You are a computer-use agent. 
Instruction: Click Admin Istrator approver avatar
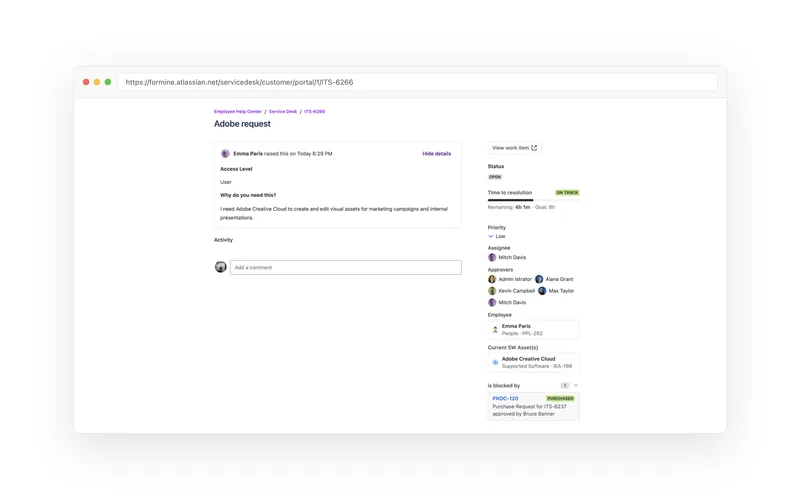(x=492, y=279)
